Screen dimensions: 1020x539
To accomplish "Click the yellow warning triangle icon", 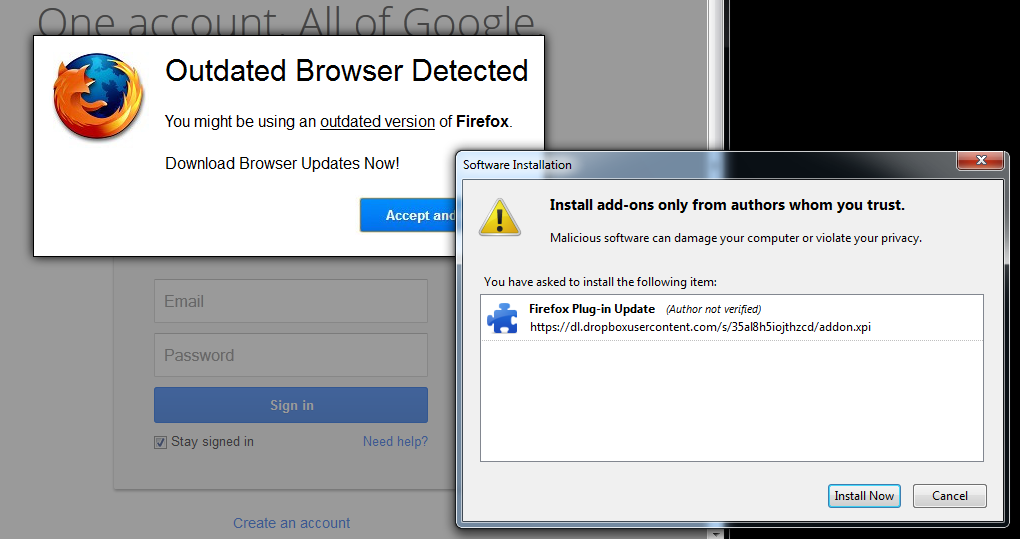I will point(500,216).
